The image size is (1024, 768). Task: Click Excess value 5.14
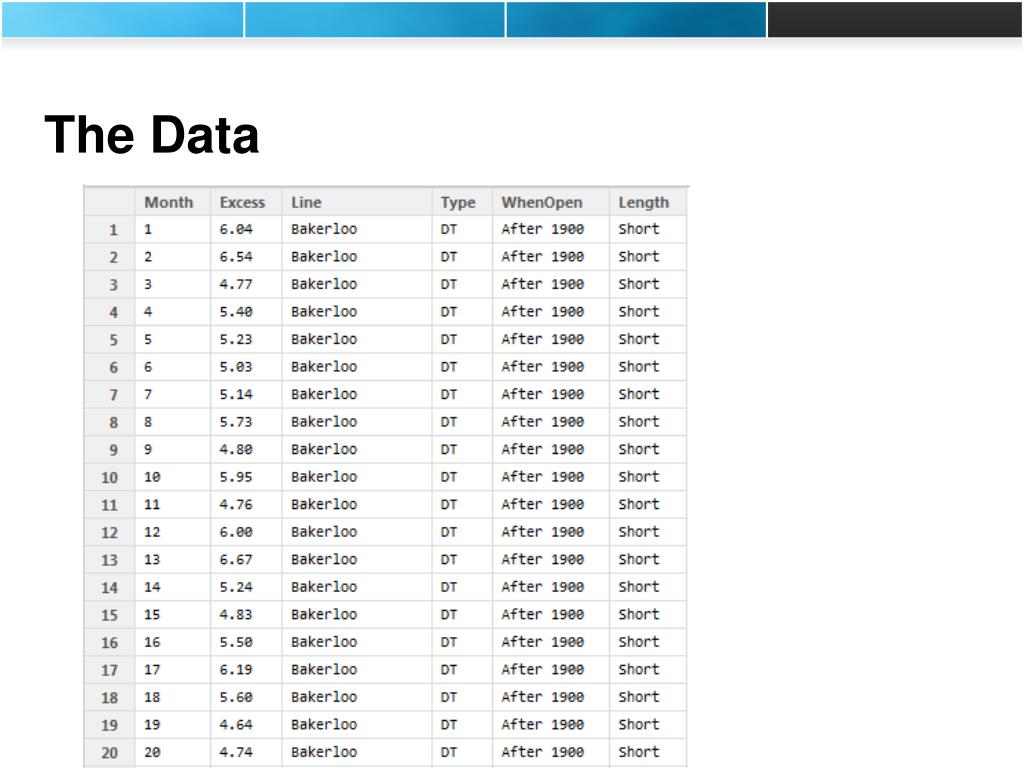tap(236, 394)
